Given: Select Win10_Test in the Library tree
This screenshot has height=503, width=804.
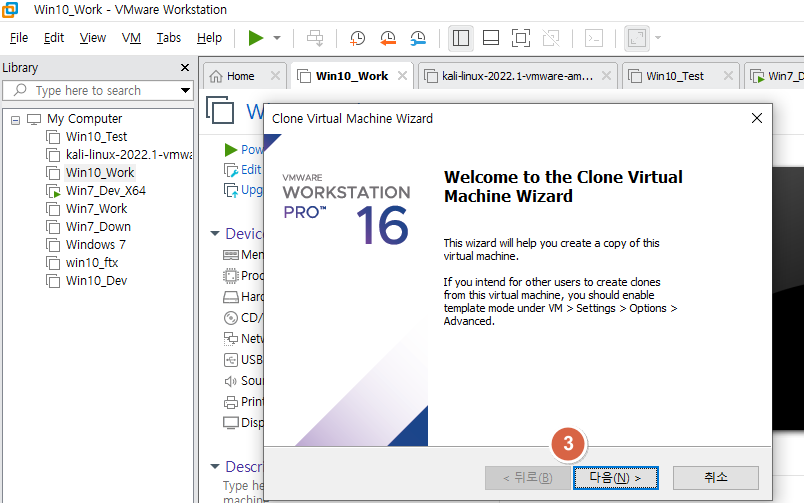Looking at the screenshot, I should click(x=96, y=137).
